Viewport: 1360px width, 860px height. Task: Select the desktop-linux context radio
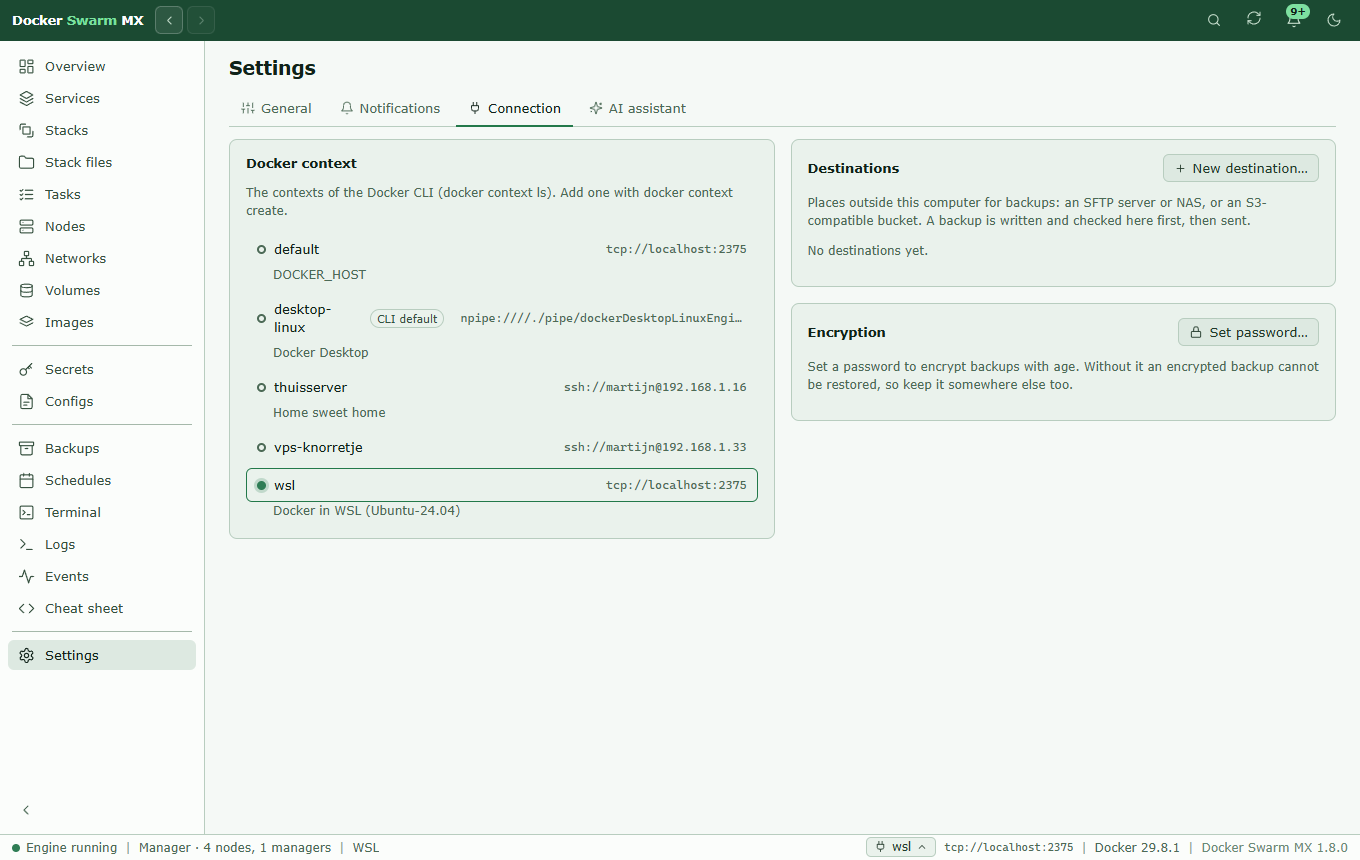tap(261, 319)
